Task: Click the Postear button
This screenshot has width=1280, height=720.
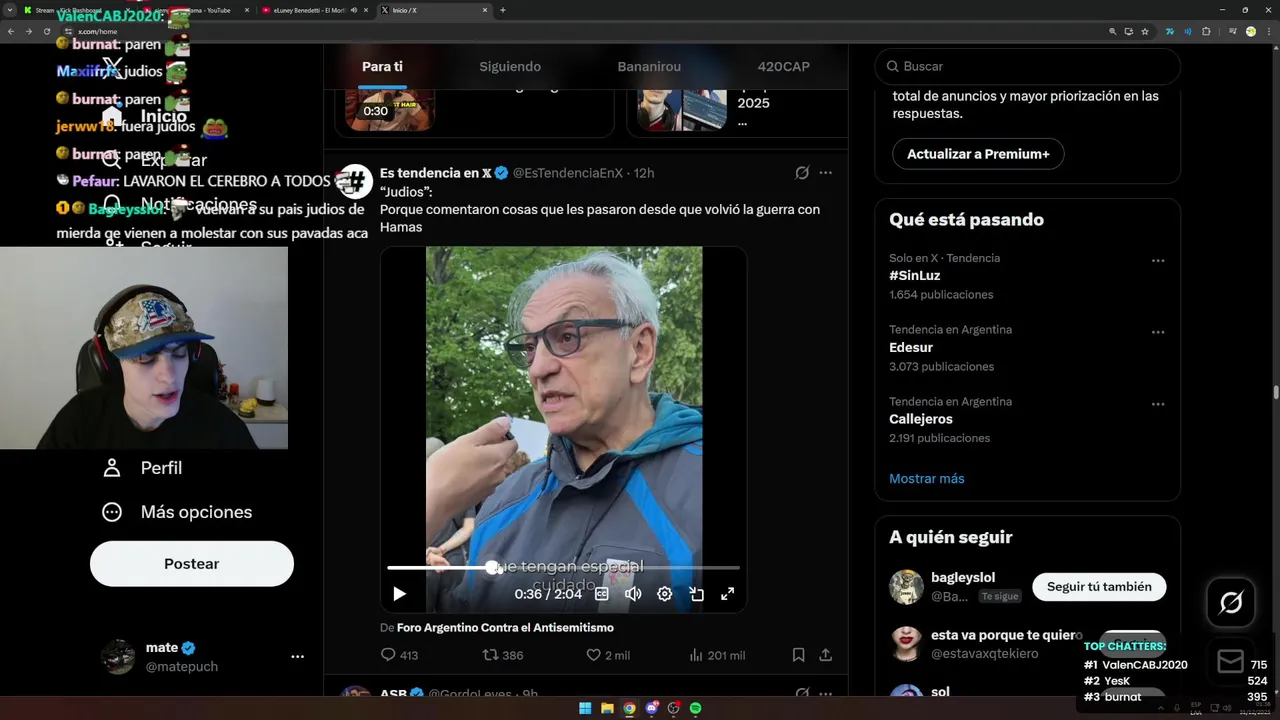Action: pyautogui.click(x=192, y=564)
